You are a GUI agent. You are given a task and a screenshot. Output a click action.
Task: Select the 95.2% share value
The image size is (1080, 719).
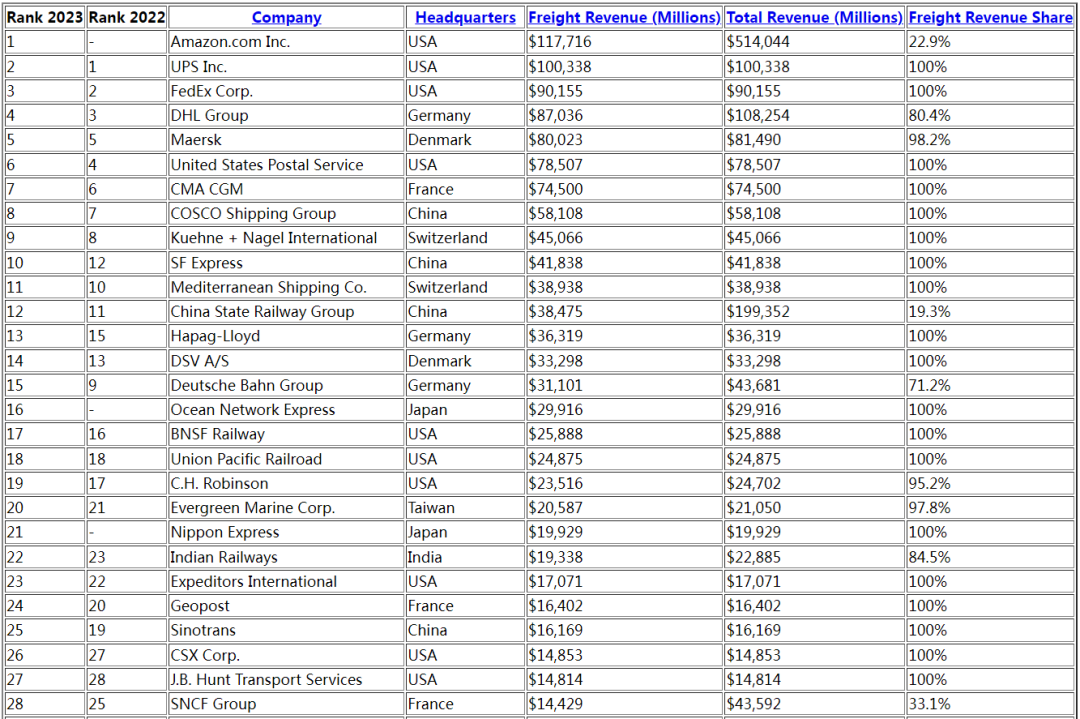(990, 483)
